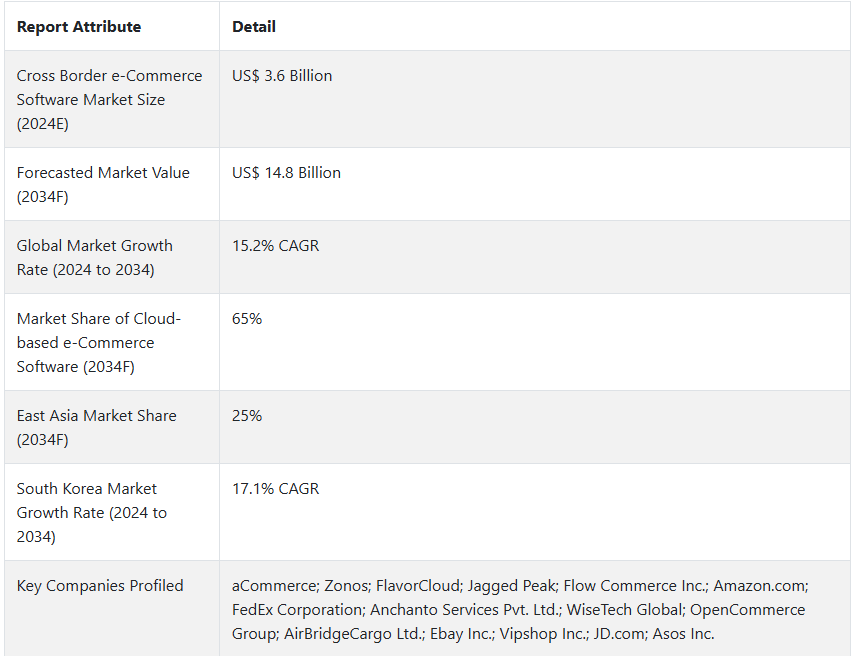Click the "Detail" column header
Image resolution: width=852 pixels, height=656 pixels.
pos(254,27)
